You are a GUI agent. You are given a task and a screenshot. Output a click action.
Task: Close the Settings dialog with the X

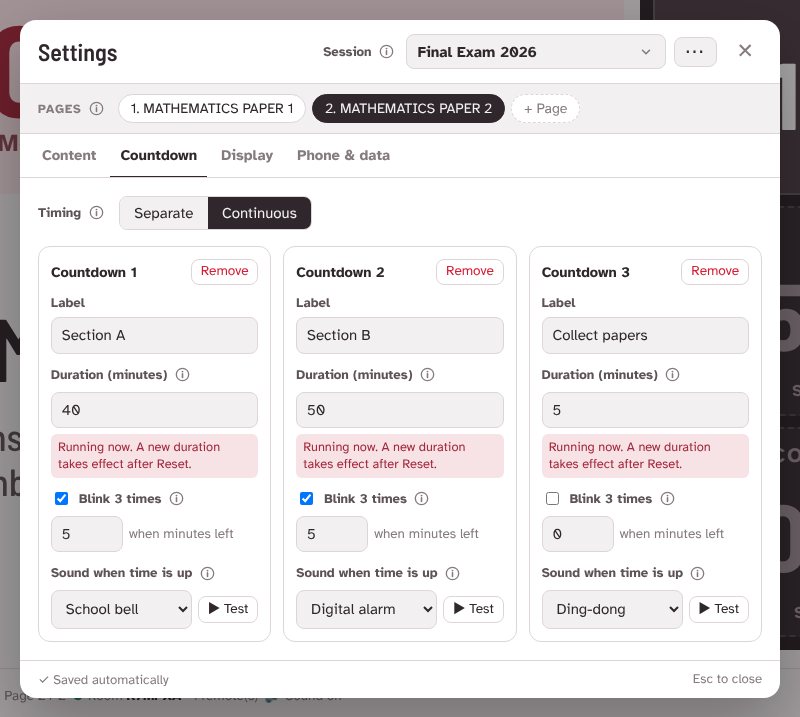coord(745,51)
